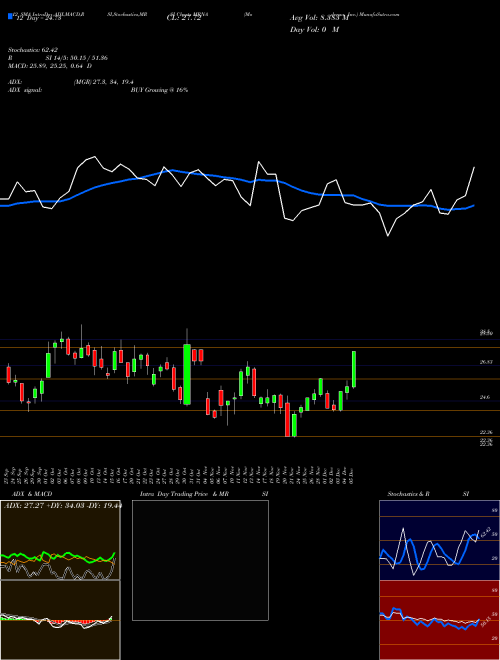The height and width of the screenshot is (660, 500).
Task: Click the right end of the blue SMA line
Action: point(474,205)
